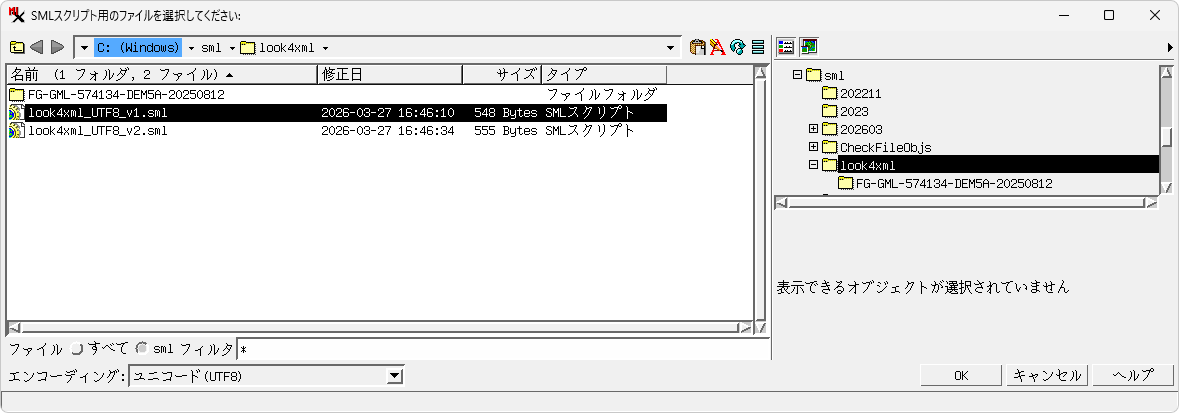Image resolution: width=1179 pixels, height=413 pixels.
Task: Click the red letter A toolbar icon
Action: (x=717, y=47)
